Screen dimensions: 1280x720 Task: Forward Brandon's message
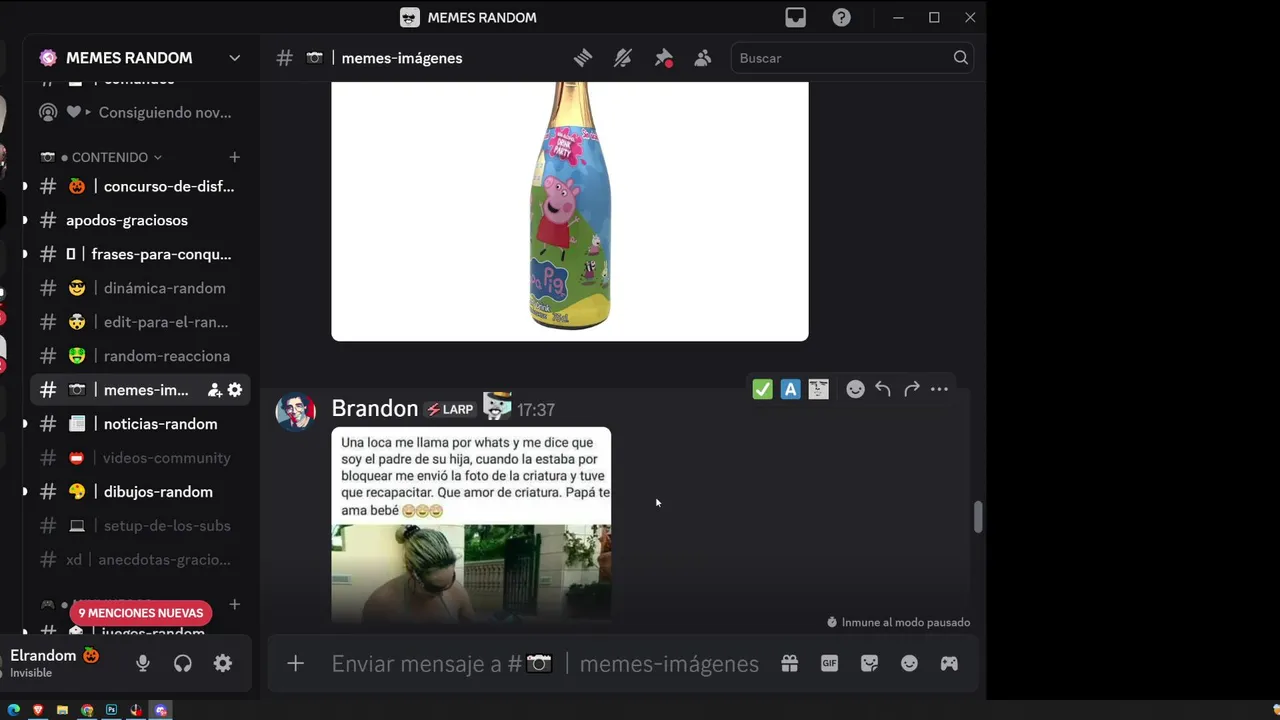click(x=911, y=389)
